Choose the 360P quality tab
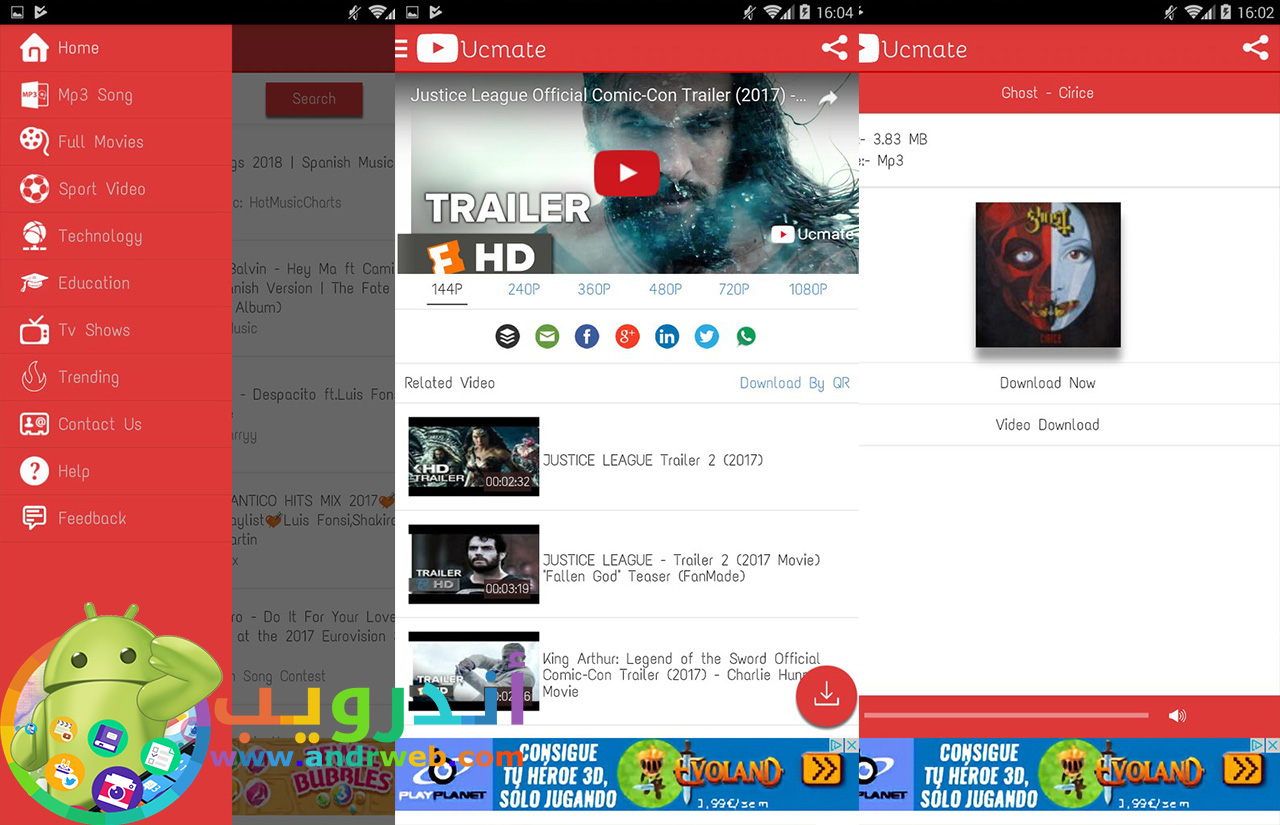1280x825 pixels. click(593, 289)
